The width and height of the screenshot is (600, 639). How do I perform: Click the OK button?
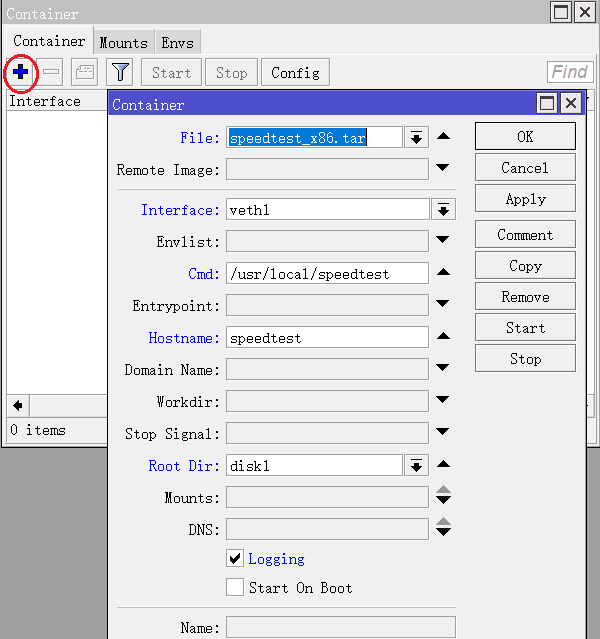coord(525,137)
